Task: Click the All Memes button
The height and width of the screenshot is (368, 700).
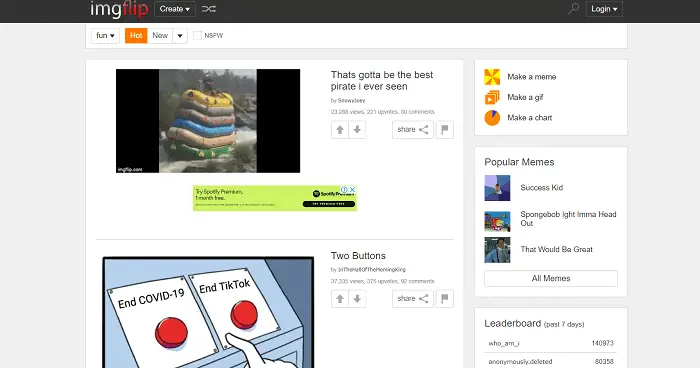Action: 551,278
